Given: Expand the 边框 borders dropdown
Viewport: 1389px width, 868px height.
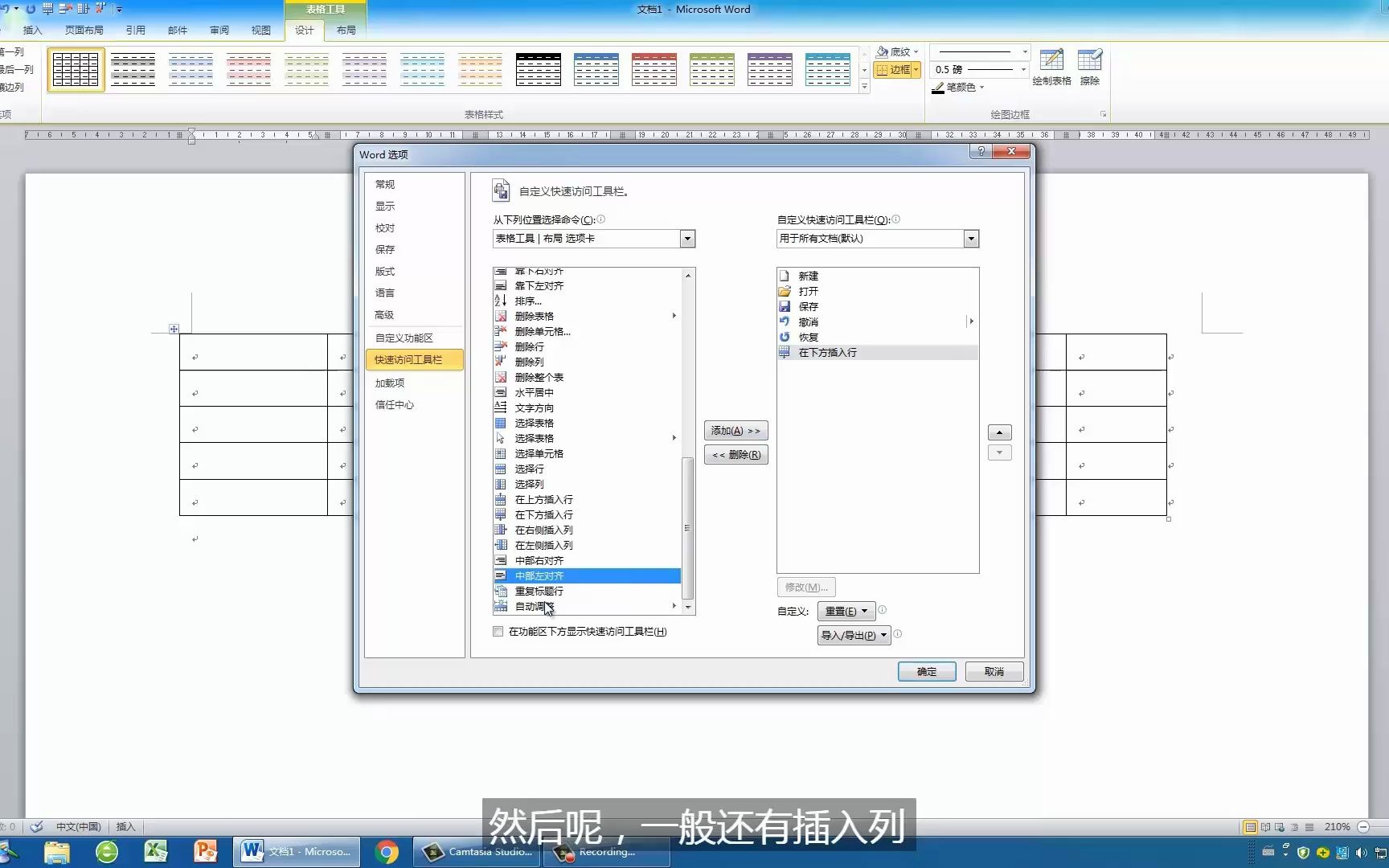Looking at the screenshot, I should (x=916, y=70).
